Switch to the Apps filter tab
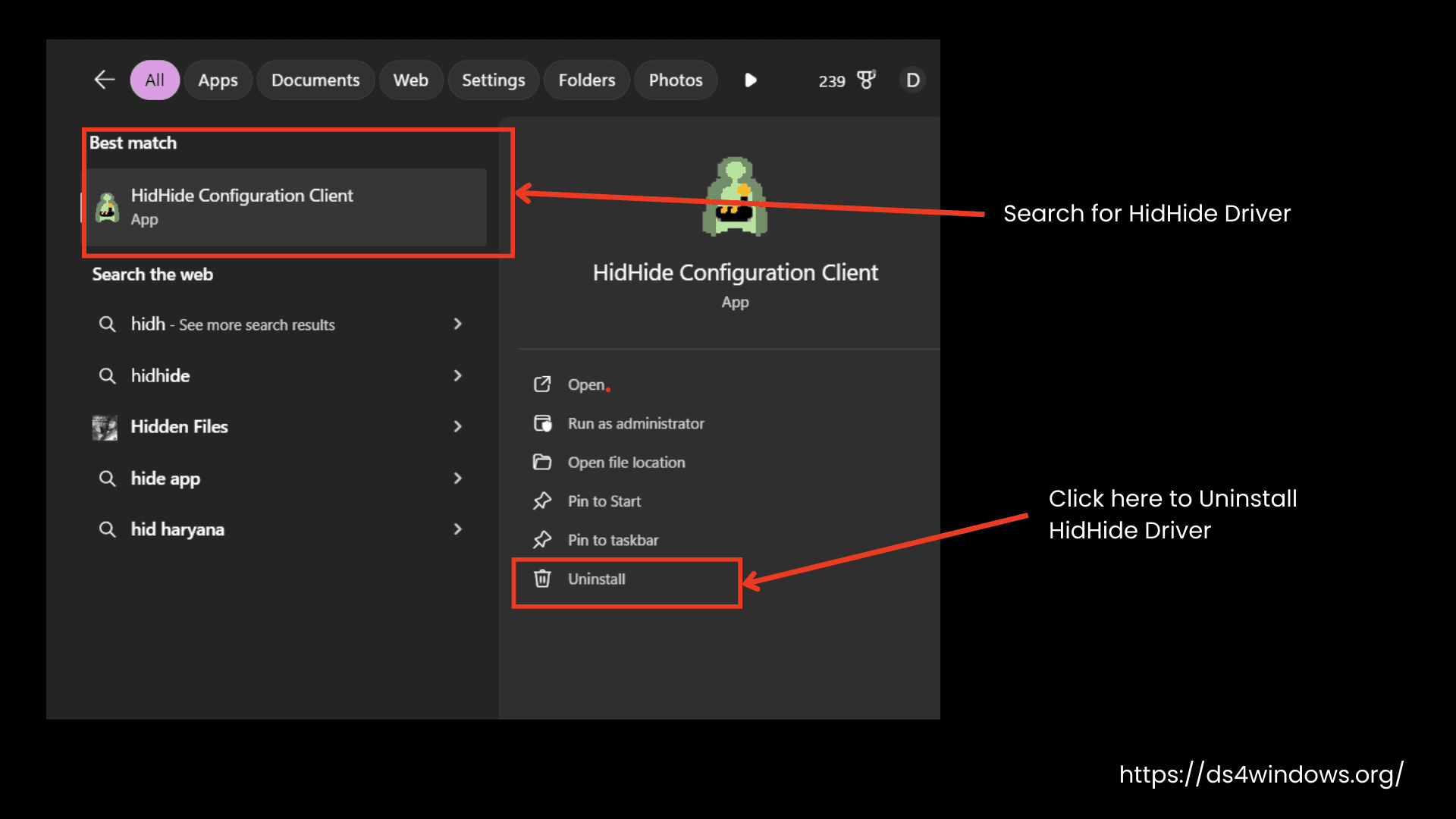 [x=218, y=80]
